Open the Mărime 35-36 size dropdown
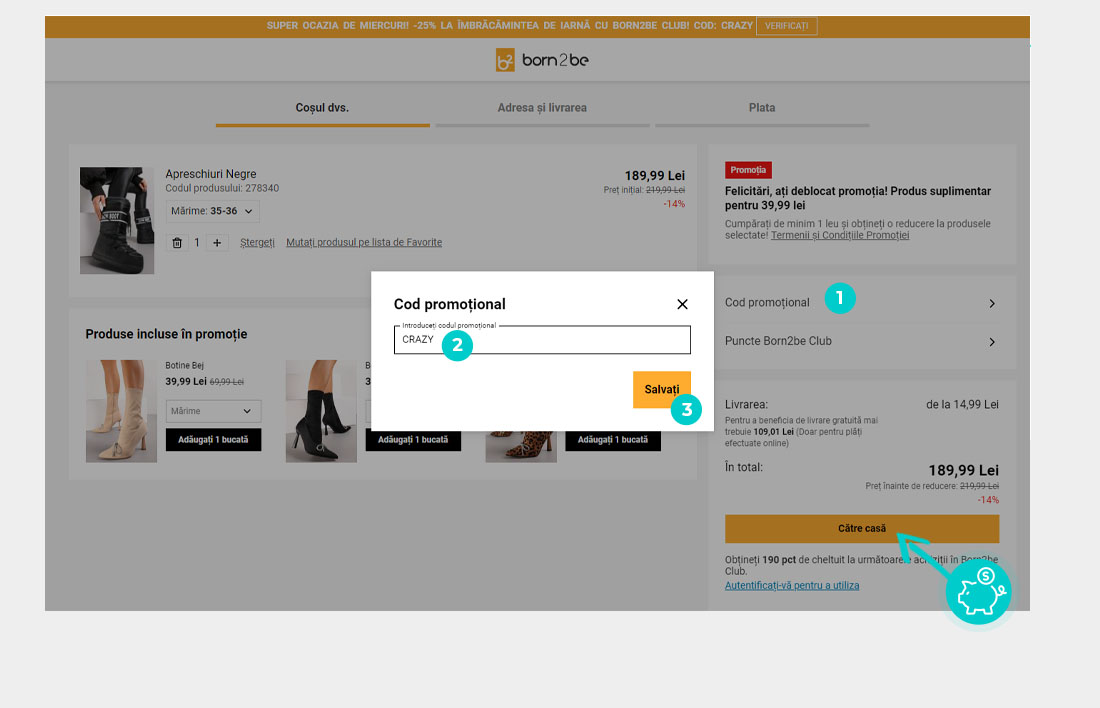 (x=212, y=211)
